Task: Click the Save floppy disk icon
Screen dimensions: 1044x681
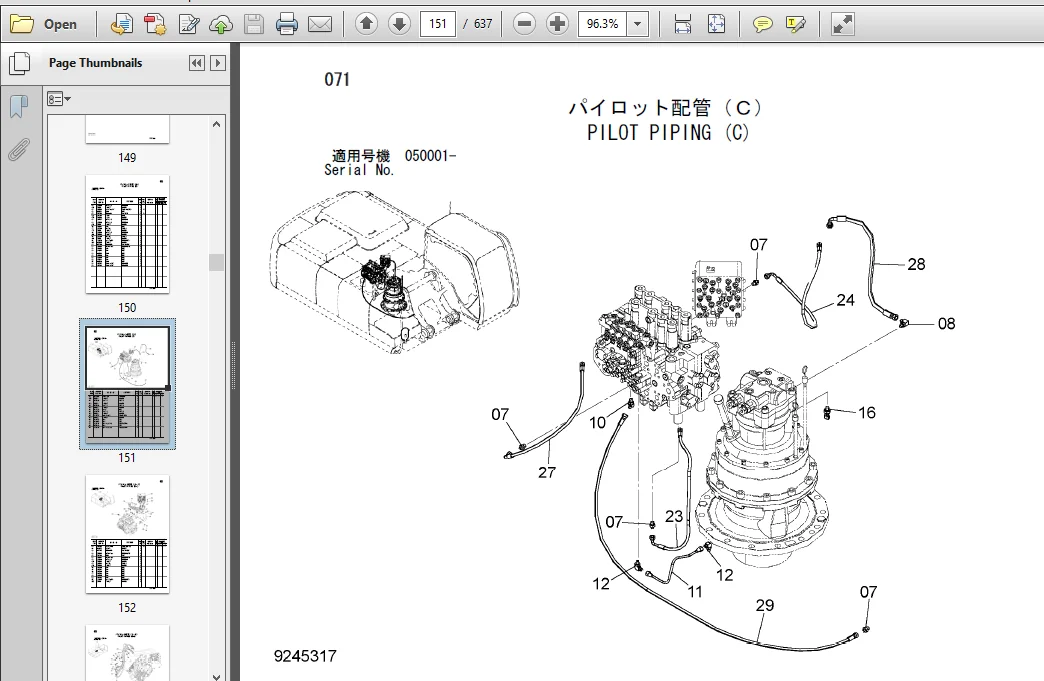Action: (254, 25)
